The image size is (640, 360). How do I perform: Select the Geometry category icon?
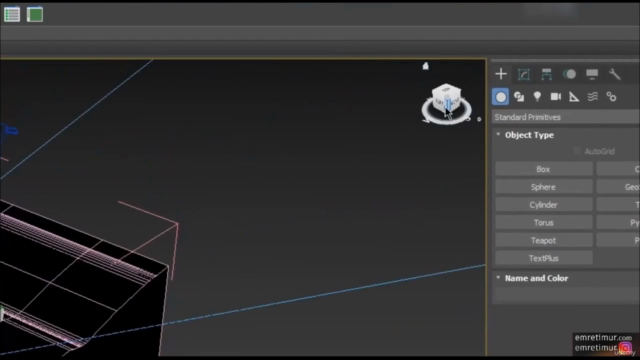coord(500,97)
